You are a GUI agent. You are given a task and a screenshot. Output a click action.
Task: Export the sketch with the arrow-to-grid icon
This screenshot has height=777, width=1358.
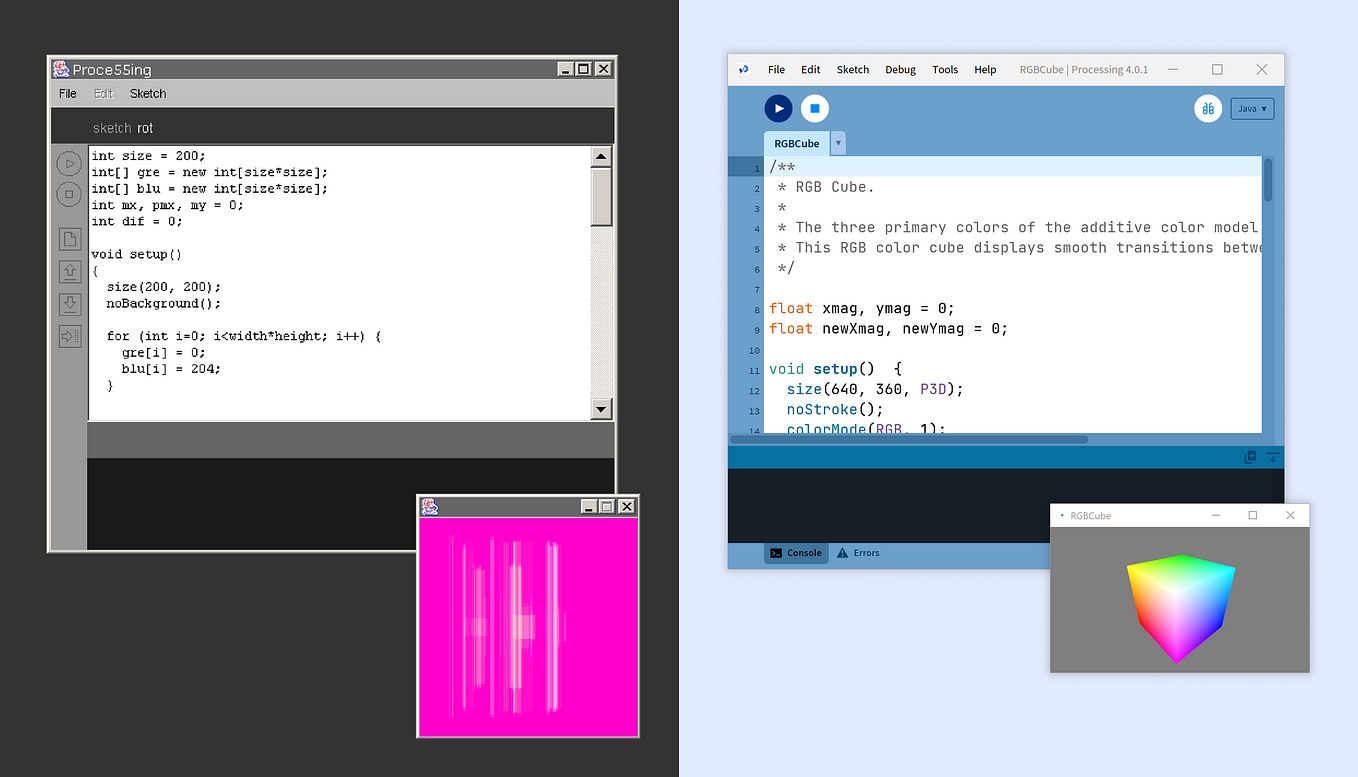pyautogui.click(x=68, y=336)
